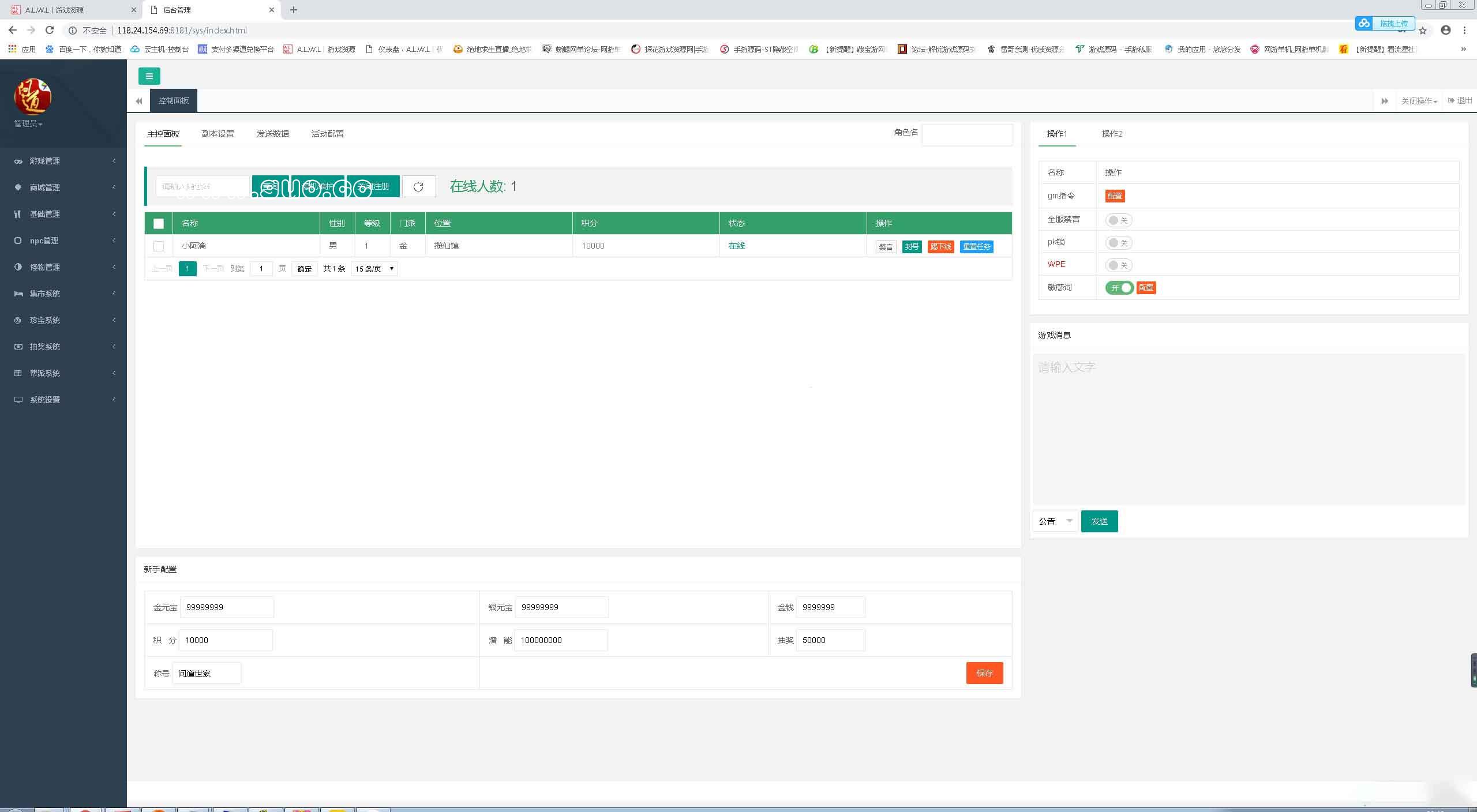1477x812 pixels.
Task: Toggle the WPE switch
Action: click(x=1119, y=265)
